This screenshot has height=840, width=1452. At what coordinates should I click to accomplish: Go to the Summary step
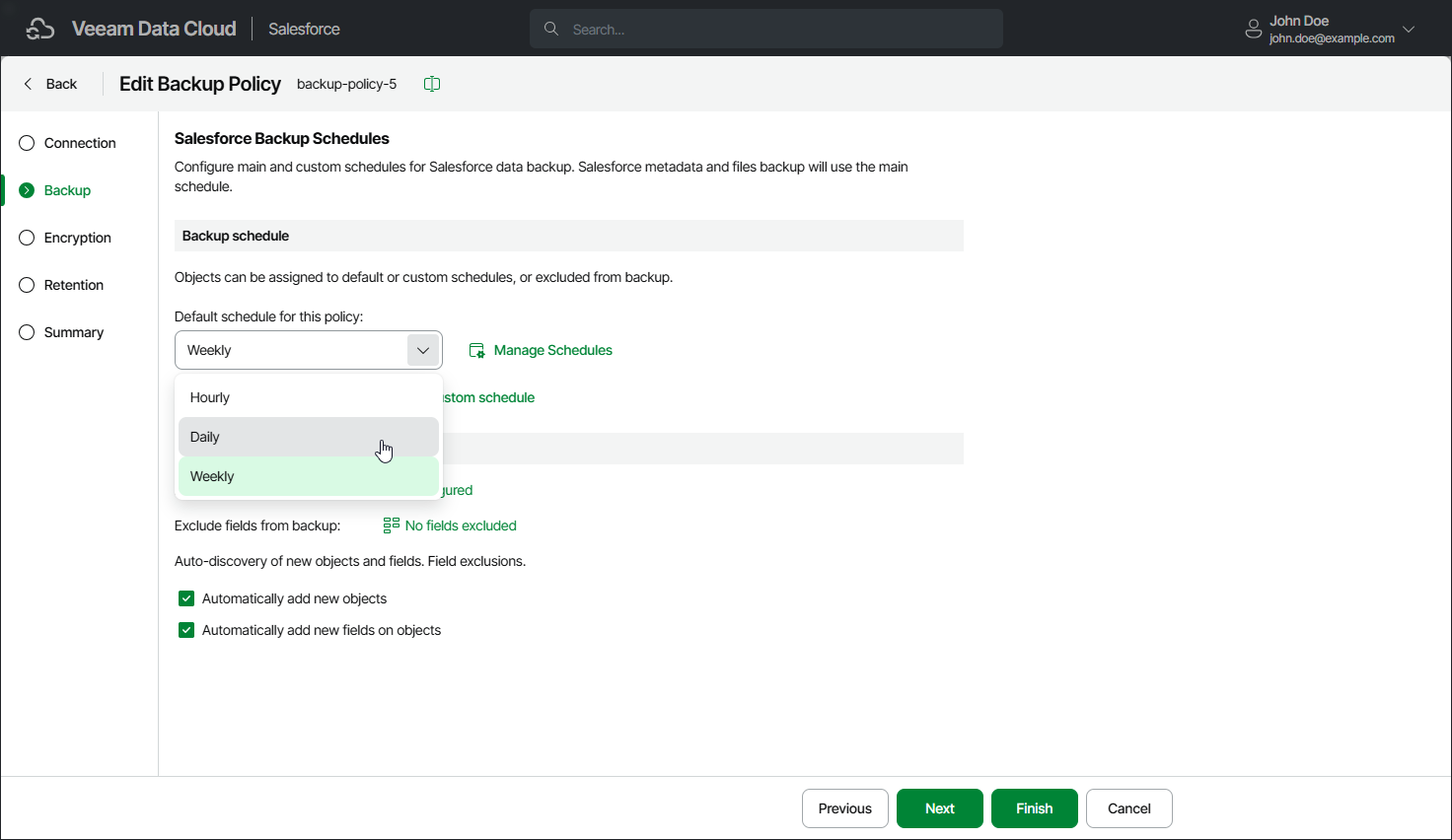click(x=74, y=332)
